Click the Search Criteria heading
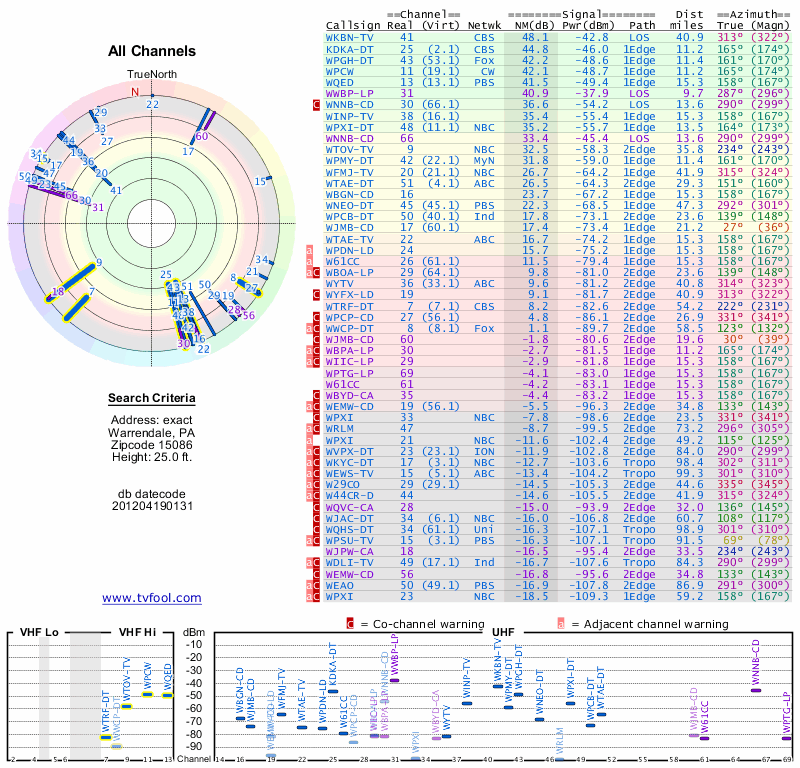Image resolution: width=800 pixels, height=768 pixels. [152, 398]
